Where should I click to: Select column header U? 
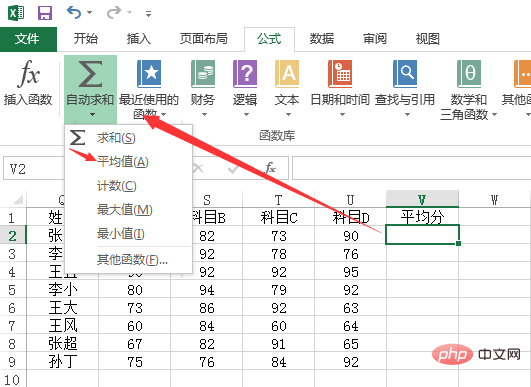click(351, 200)
